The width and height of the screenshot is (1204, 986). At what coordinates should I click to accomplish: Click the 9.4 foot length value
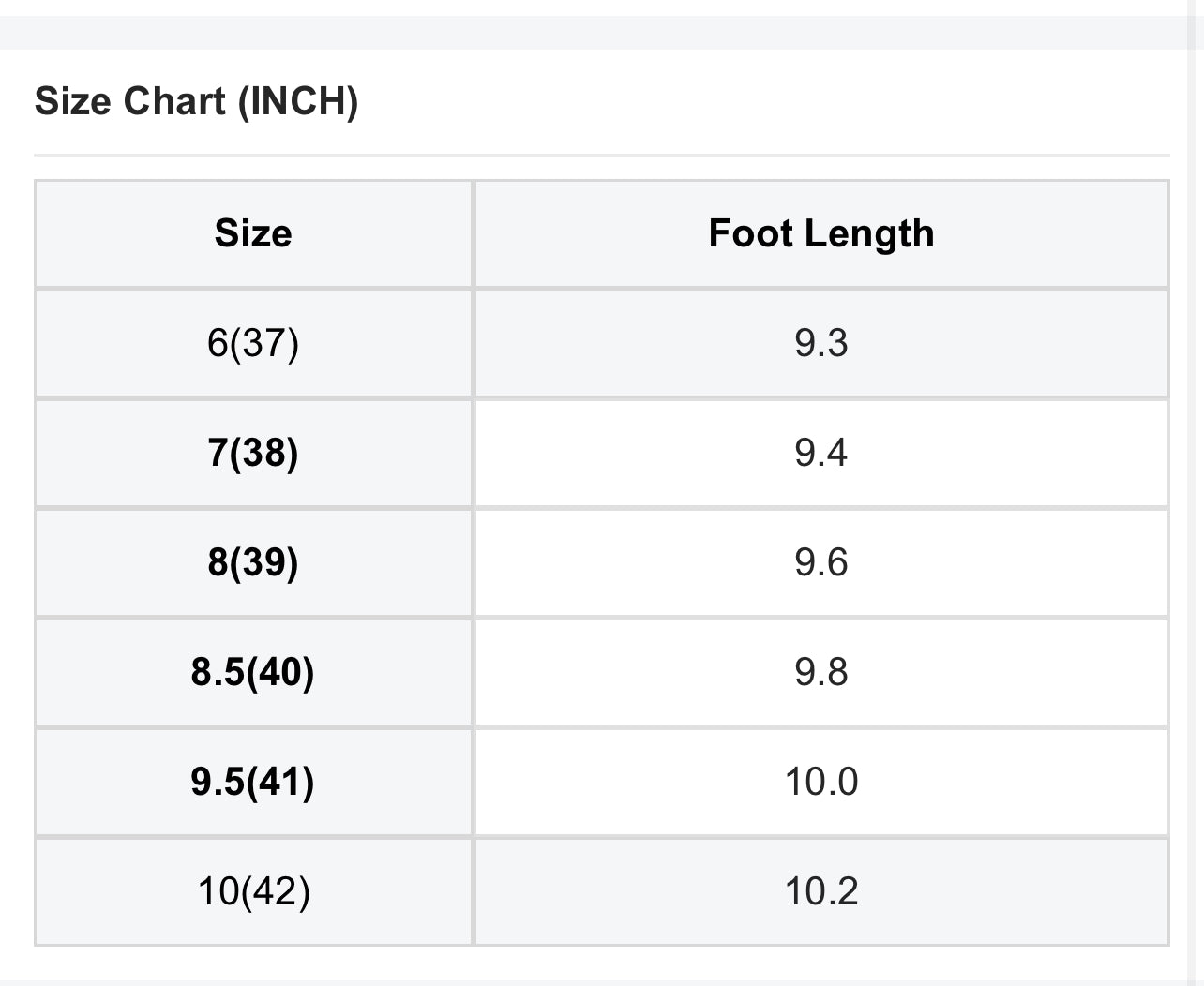tap(821, 453)
